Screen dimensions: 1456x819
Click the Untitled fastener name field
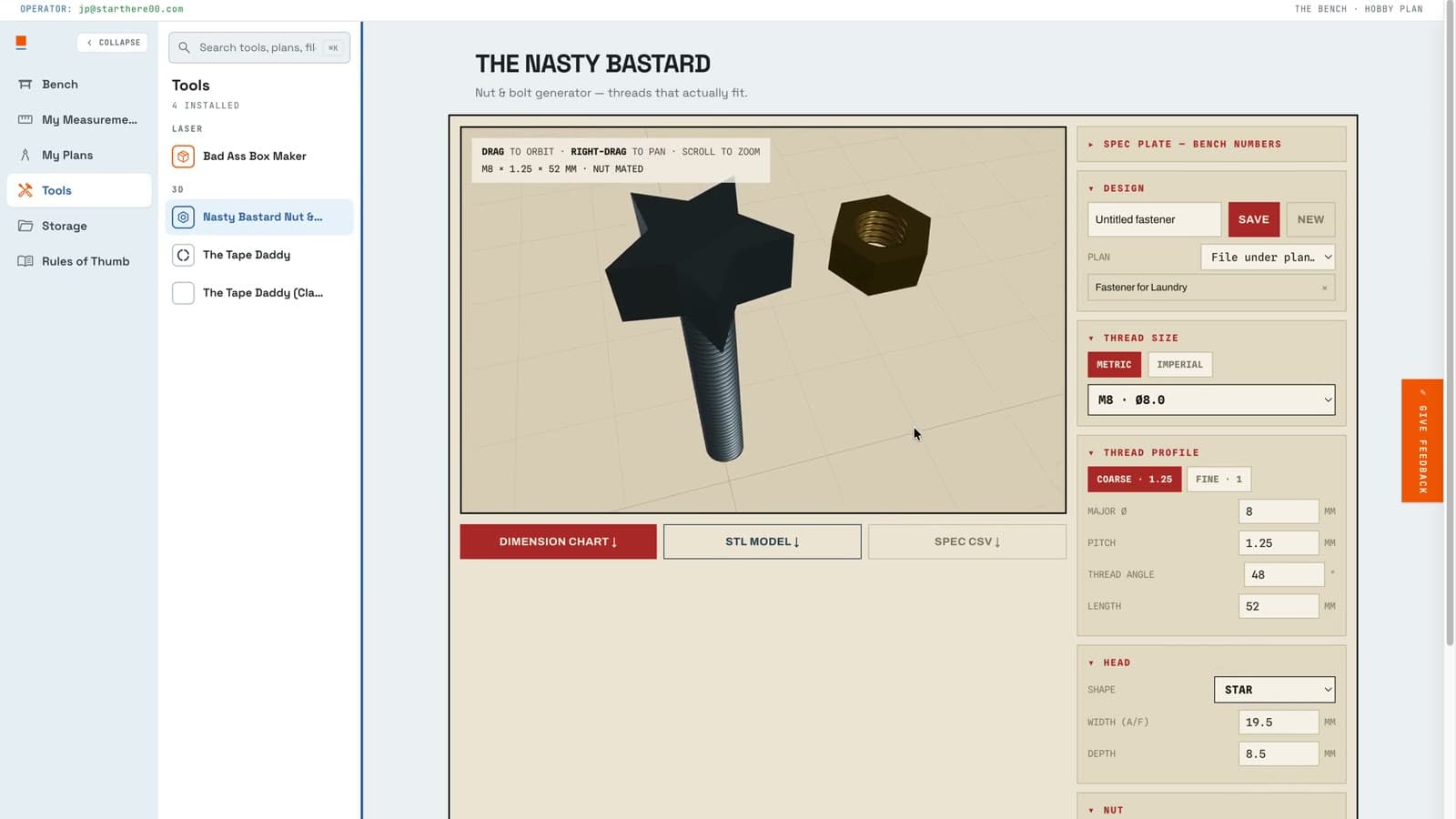1154,219
